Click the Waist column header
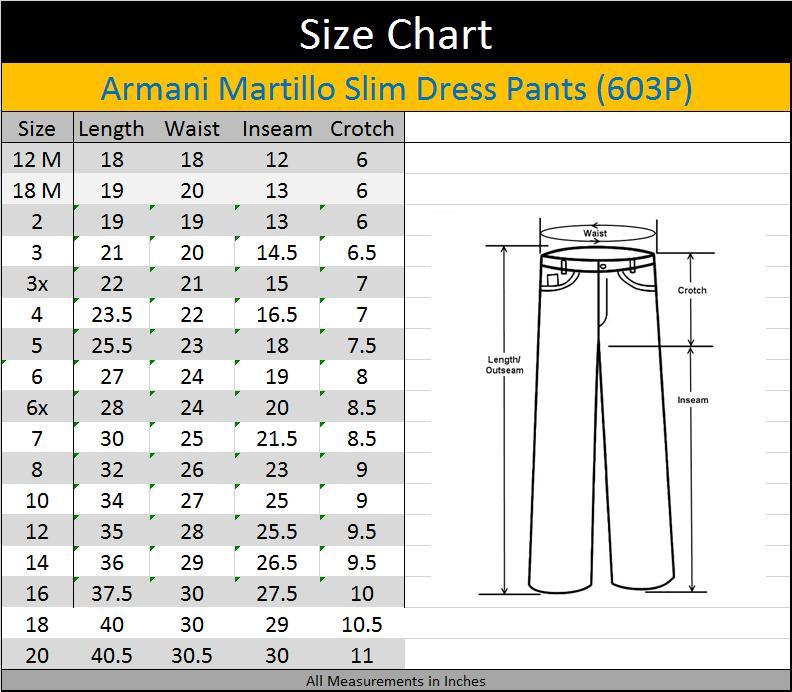The width and height of the screenshot is (792, 692). coord(192,129)
